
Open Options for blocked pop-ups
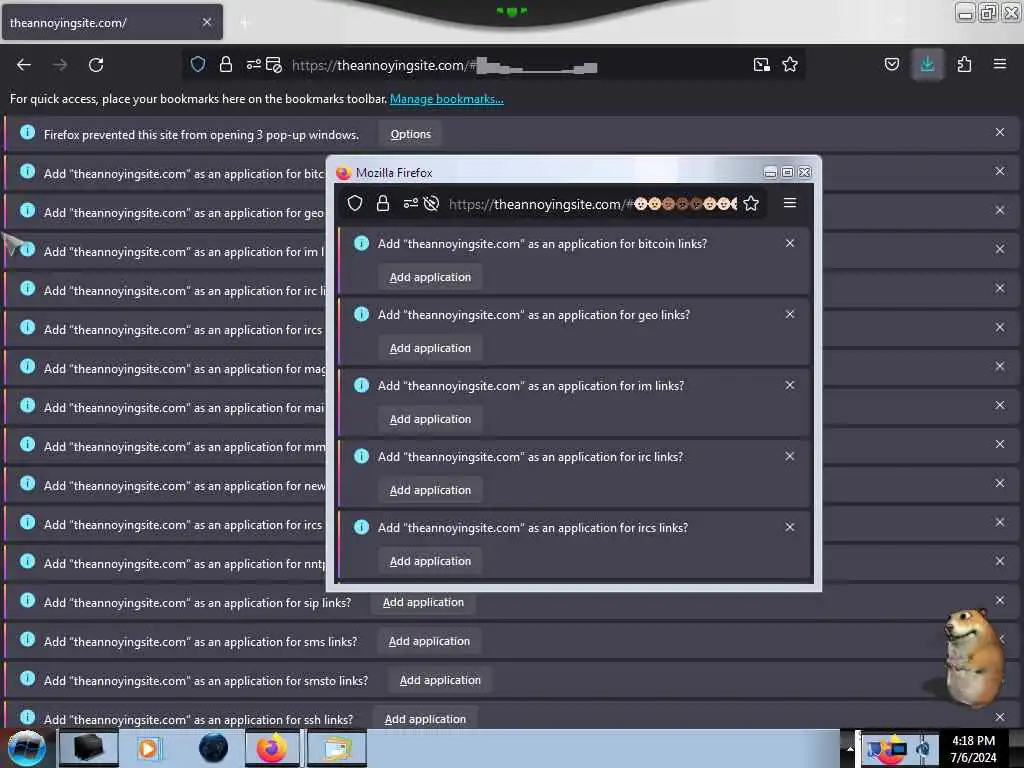410,134
